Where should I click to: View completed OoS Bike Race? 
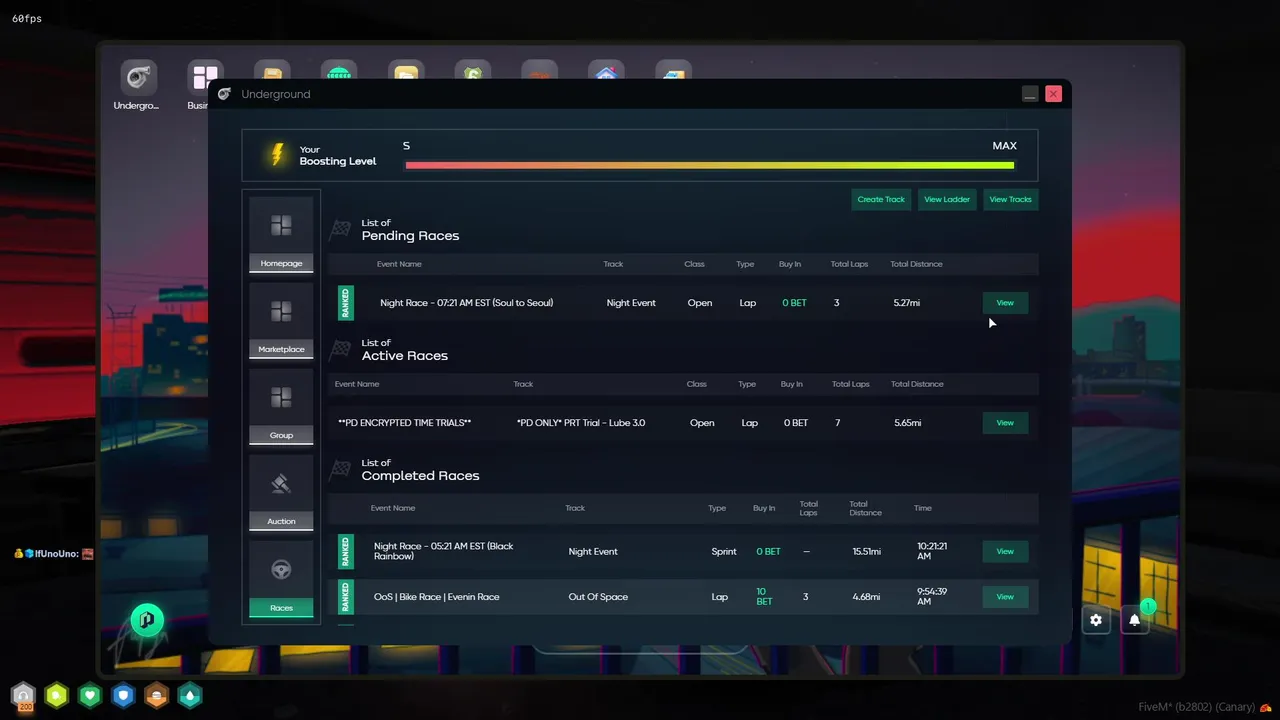(x=1005, y=597)
